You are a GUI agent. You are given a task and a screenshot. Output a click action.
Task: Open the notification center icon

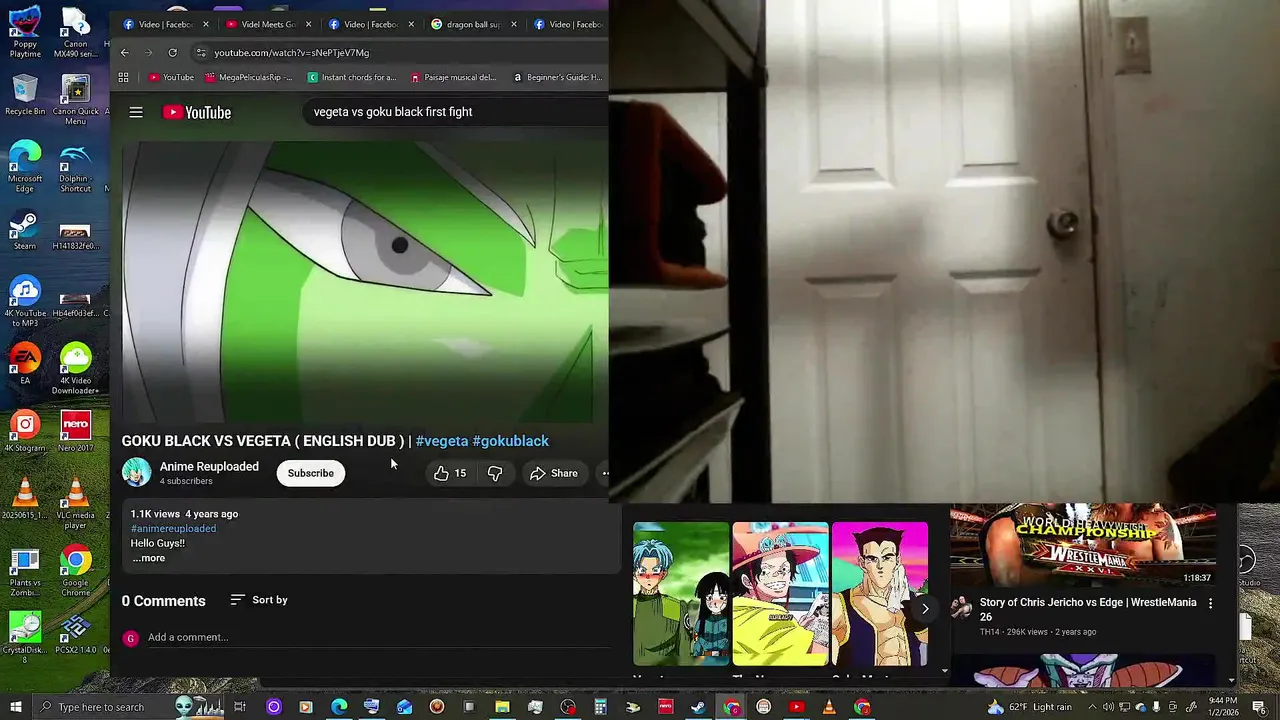[x=1258, y=707]
